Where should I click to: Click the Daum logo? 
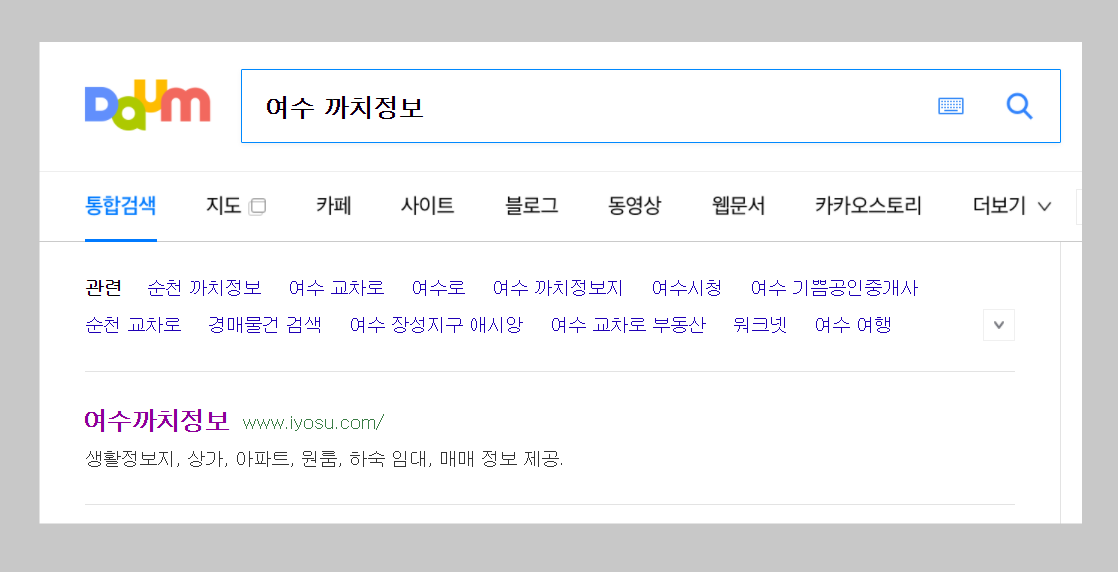[x=148, y=106]
